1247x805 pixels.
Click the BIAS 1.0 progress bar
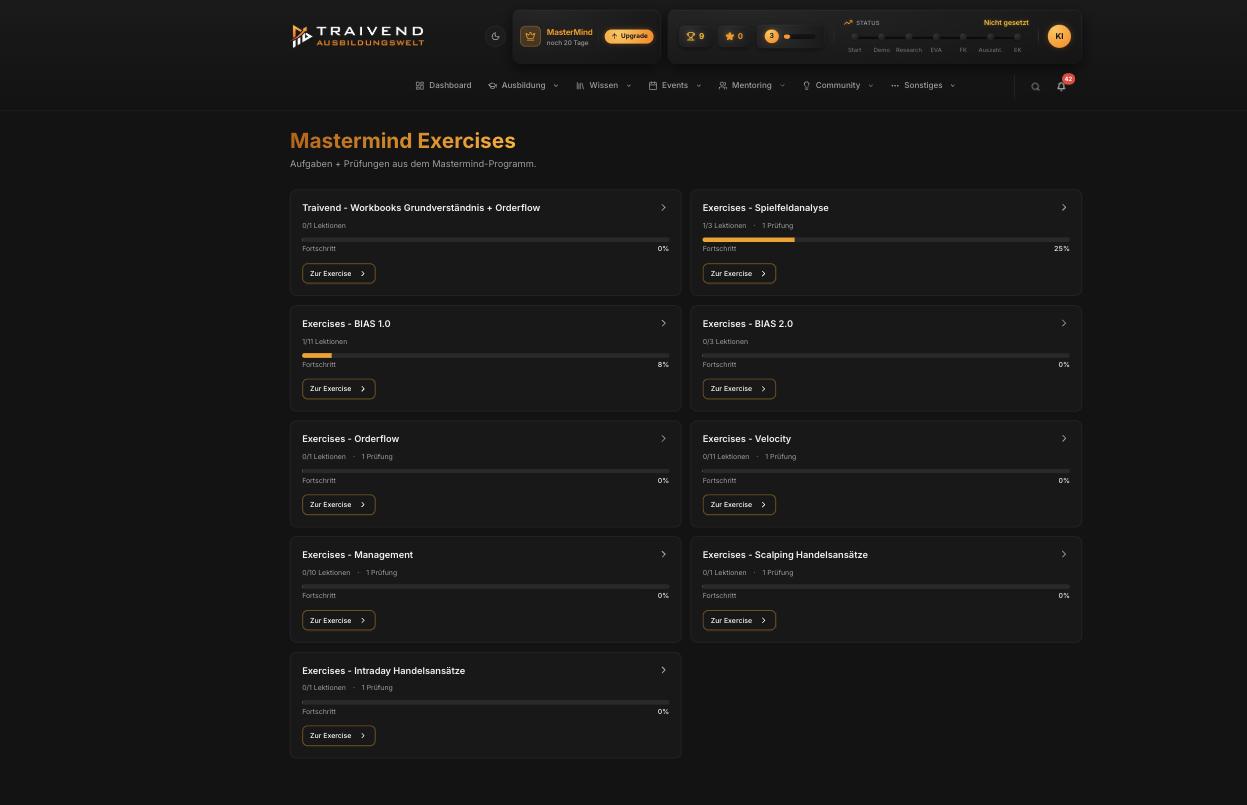pyautogui.click(x=485, y=355)
